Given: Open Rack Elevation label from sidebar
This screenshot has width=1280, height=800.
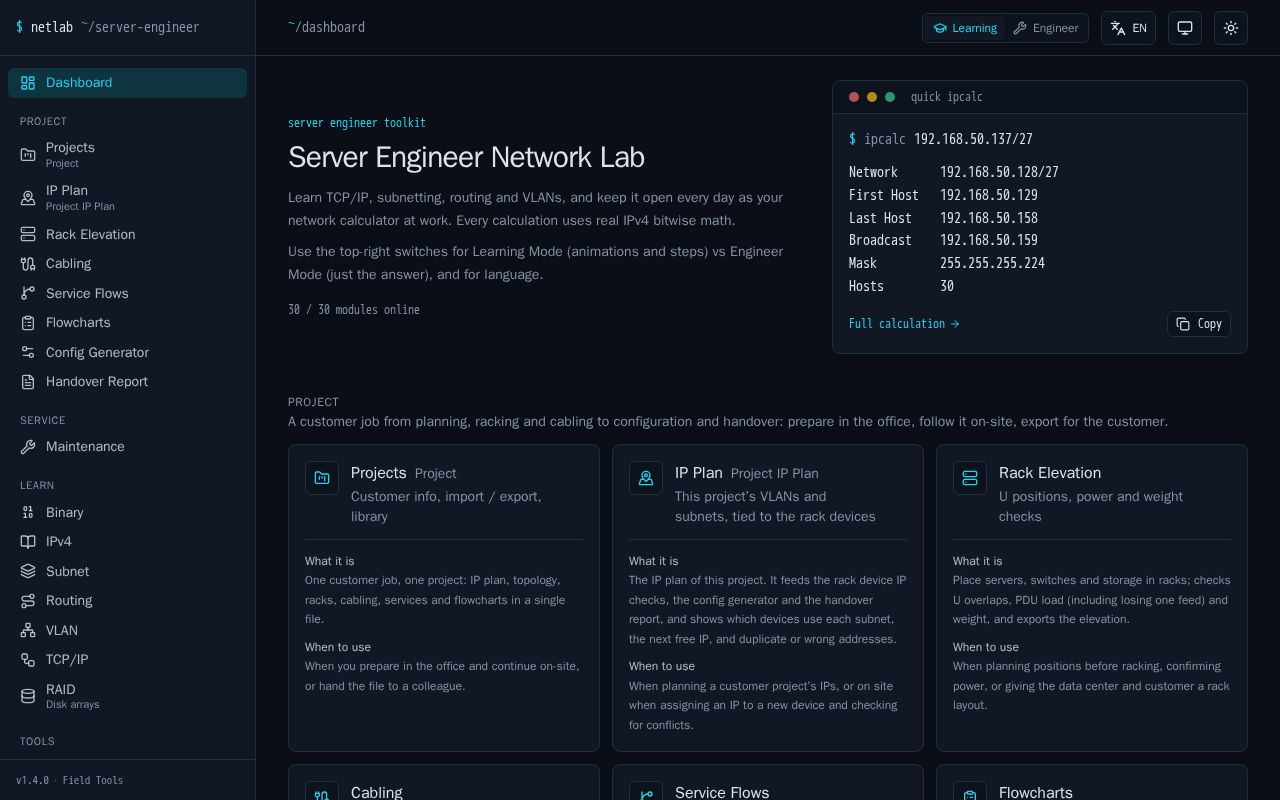Looking at the screenshot, I should pyautogui.click(x=90, y=234).
